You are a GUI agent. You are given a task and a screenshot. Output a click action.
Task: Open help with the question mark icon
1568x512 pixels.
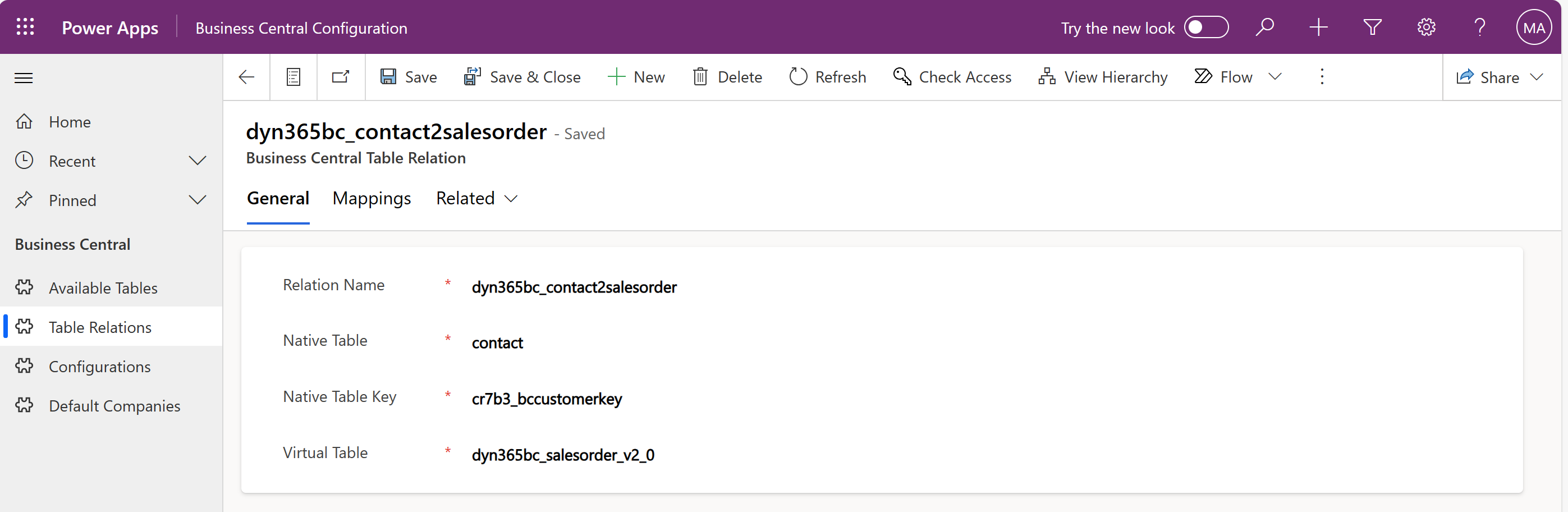(x=1480, y=27)
